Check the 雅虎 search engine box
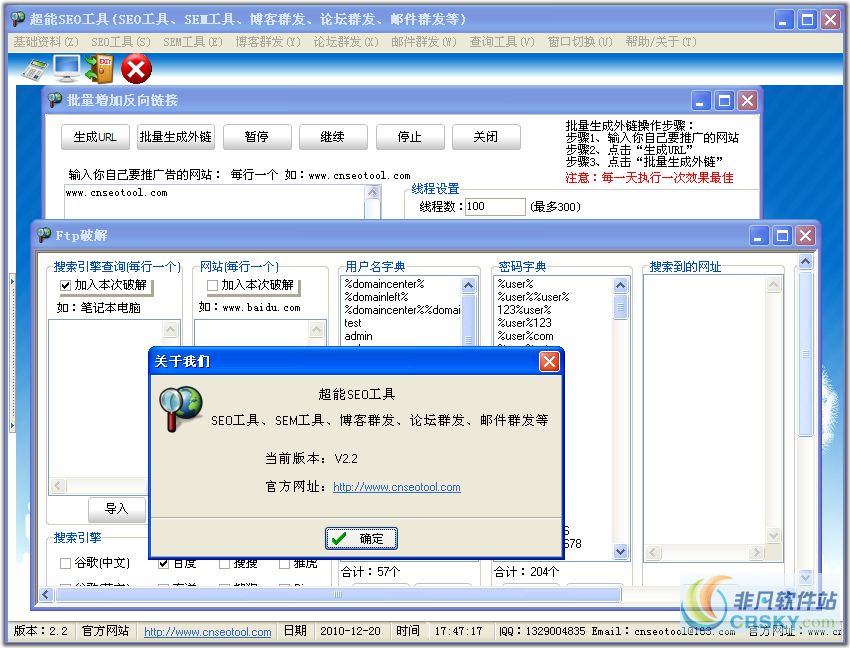The image size is (850, 648). [x=284, y=563]
